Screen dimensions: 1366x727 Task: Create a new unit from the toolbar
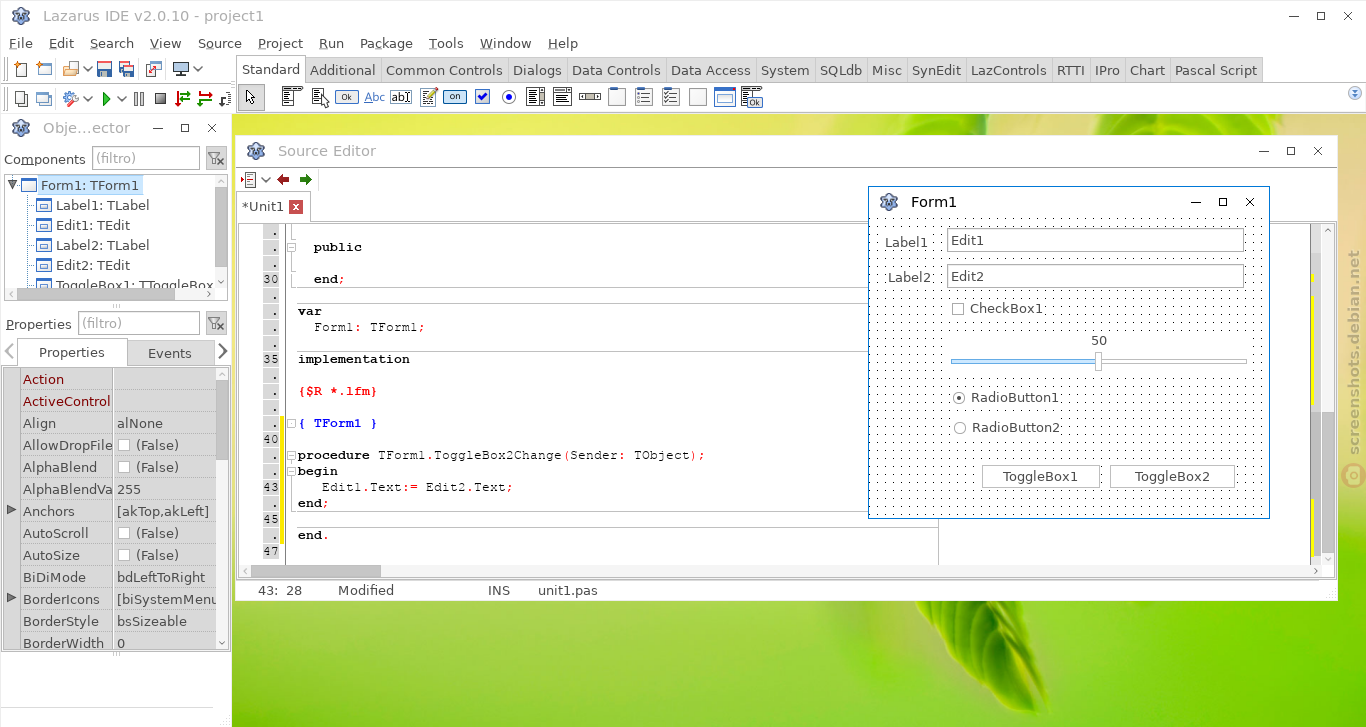[x=20, y=69]
